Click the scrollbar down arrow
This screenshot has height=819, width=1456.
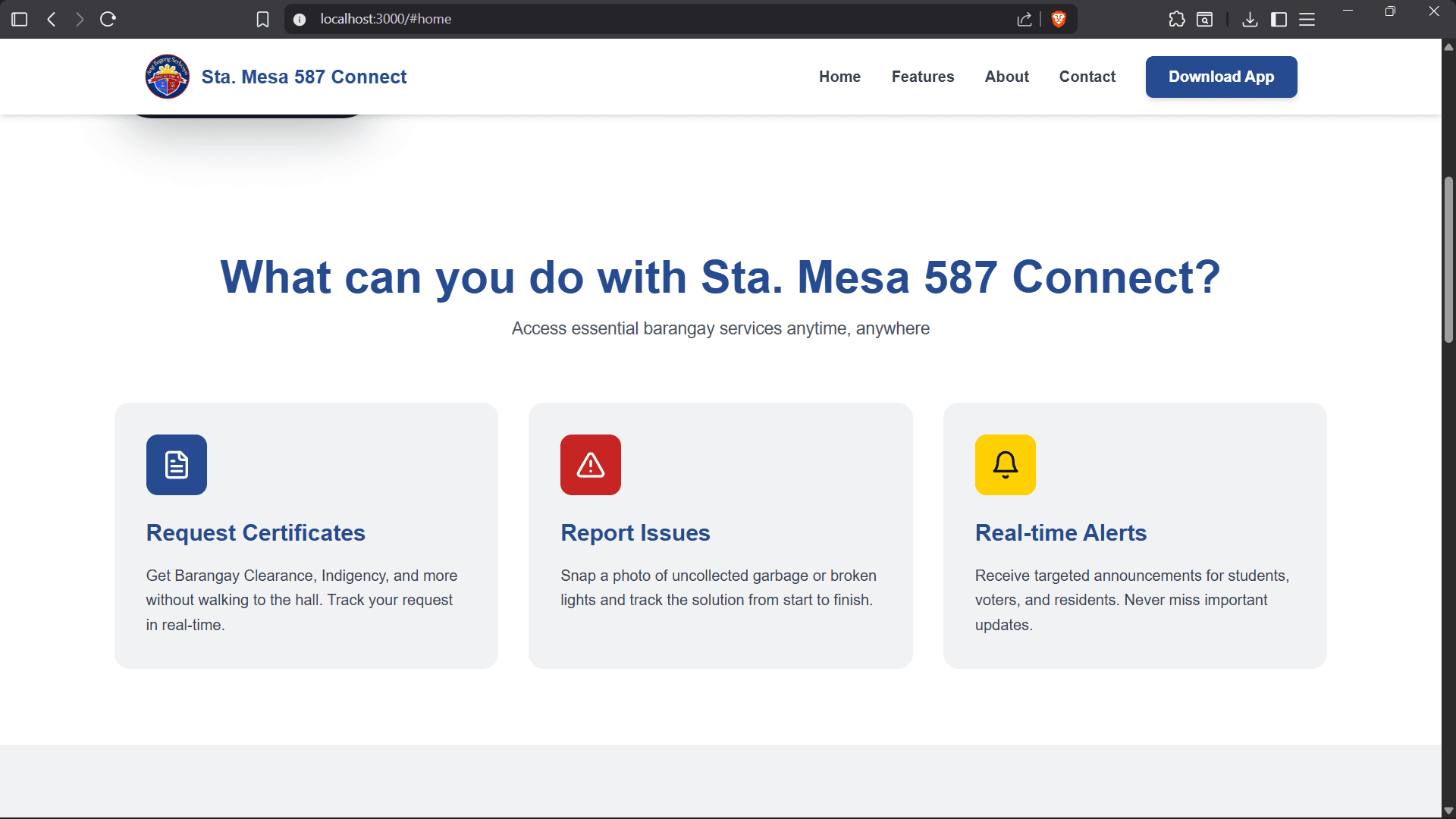pyautogui.click(x=1448, y=811)
